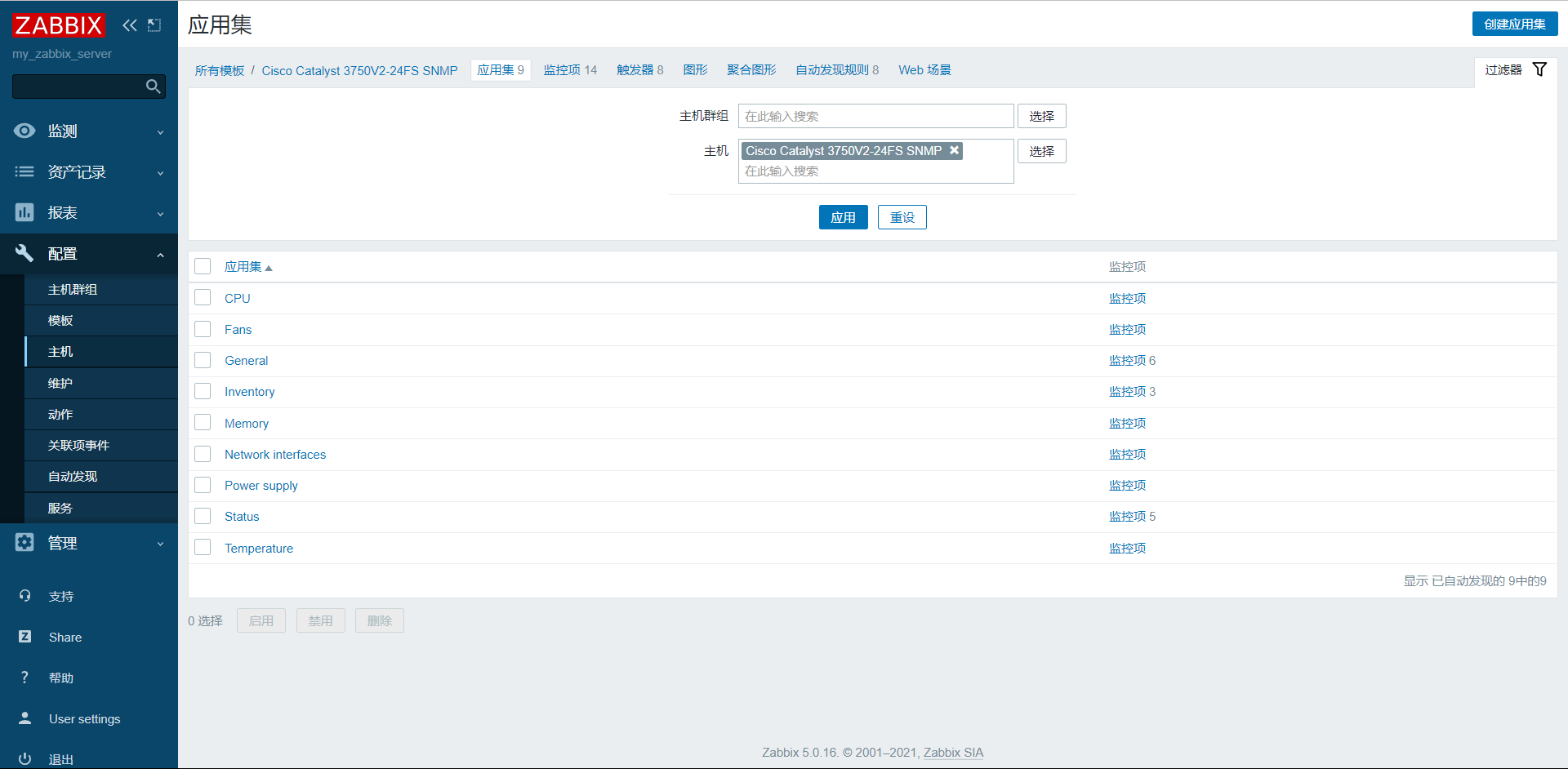Image resolution: width=1568 pixels, height=769 pixels.
Task: Check the Temperature application checkbox
Action: coord(203,547)
